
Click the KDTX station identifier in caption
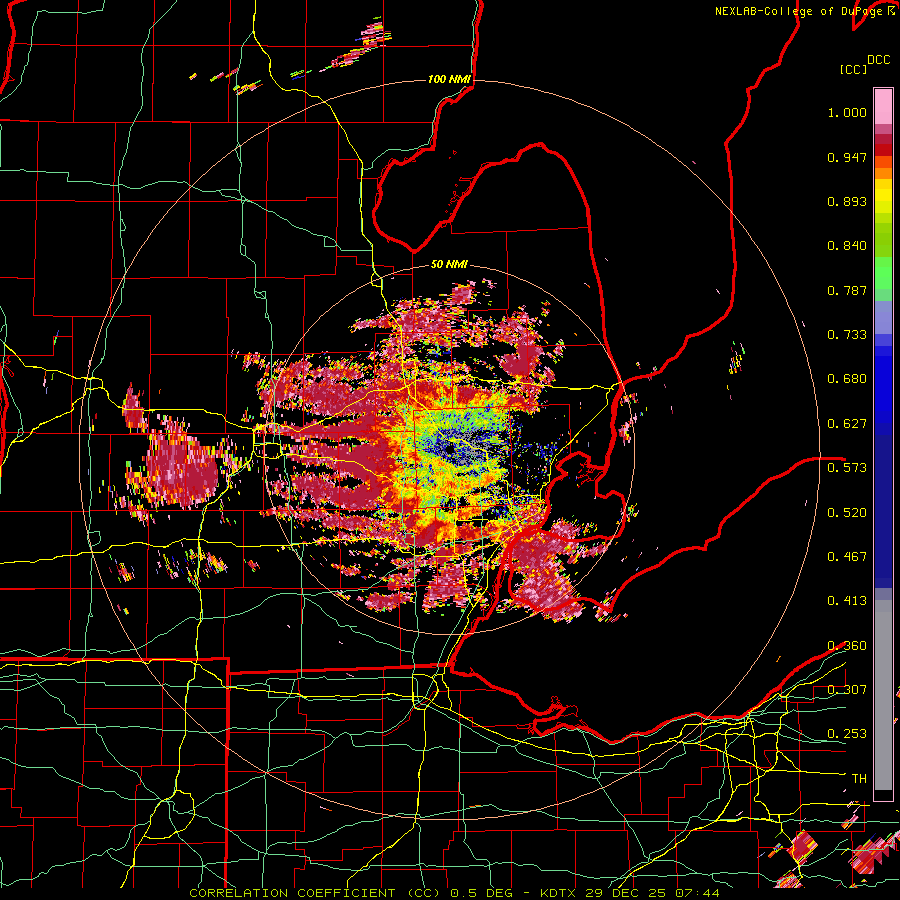[x=560, y=893]
